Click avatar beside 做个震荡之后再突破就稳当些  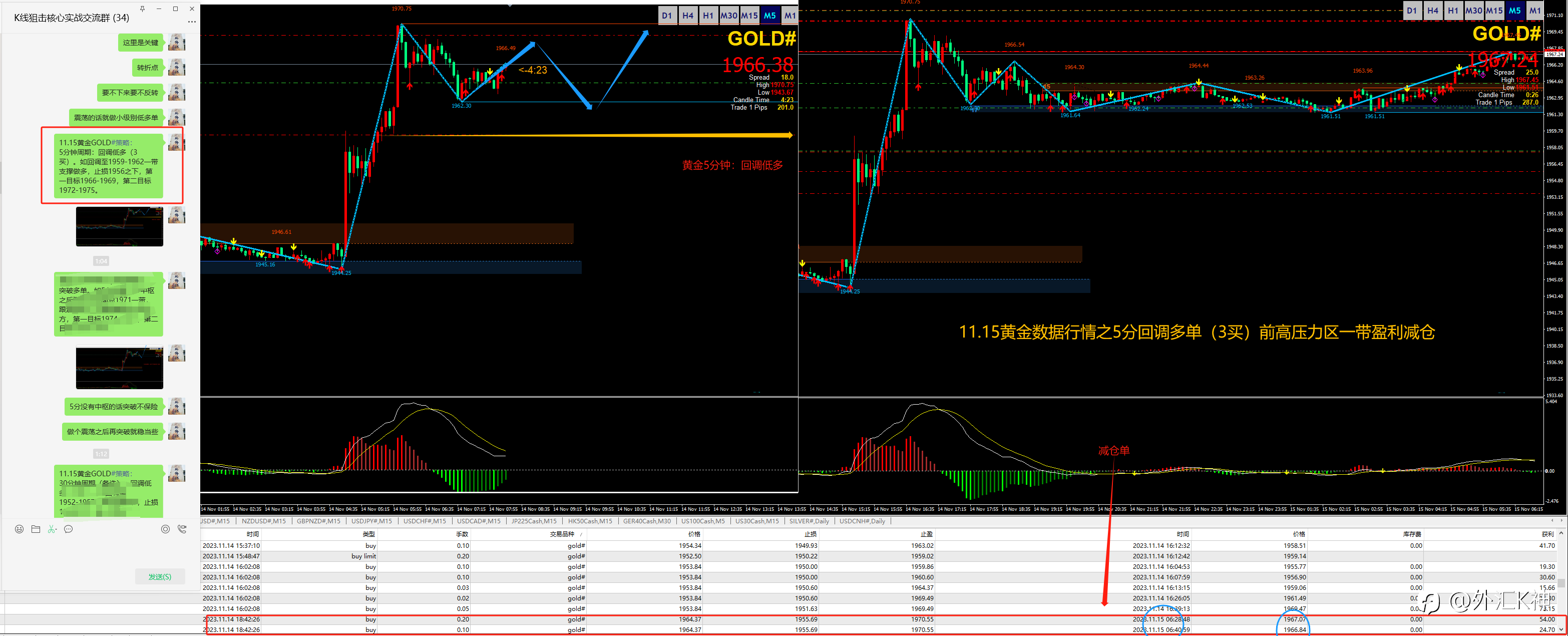(177, 432)
